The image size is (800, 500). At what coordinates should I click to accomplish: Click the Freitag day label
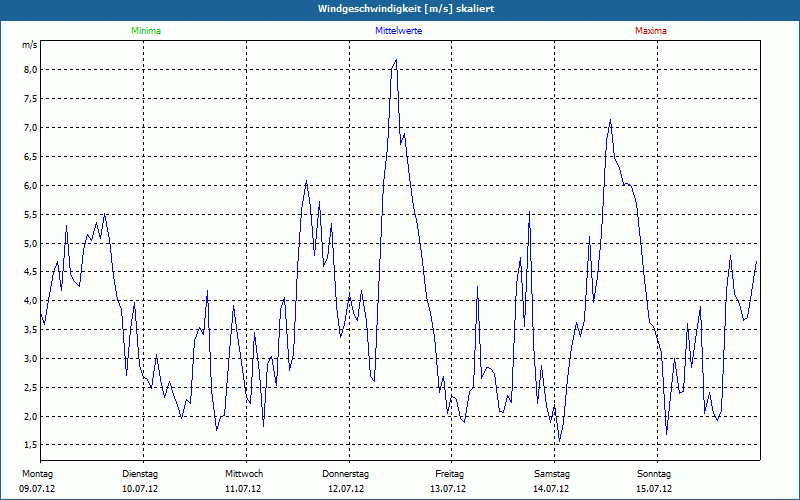click(449, 474)
